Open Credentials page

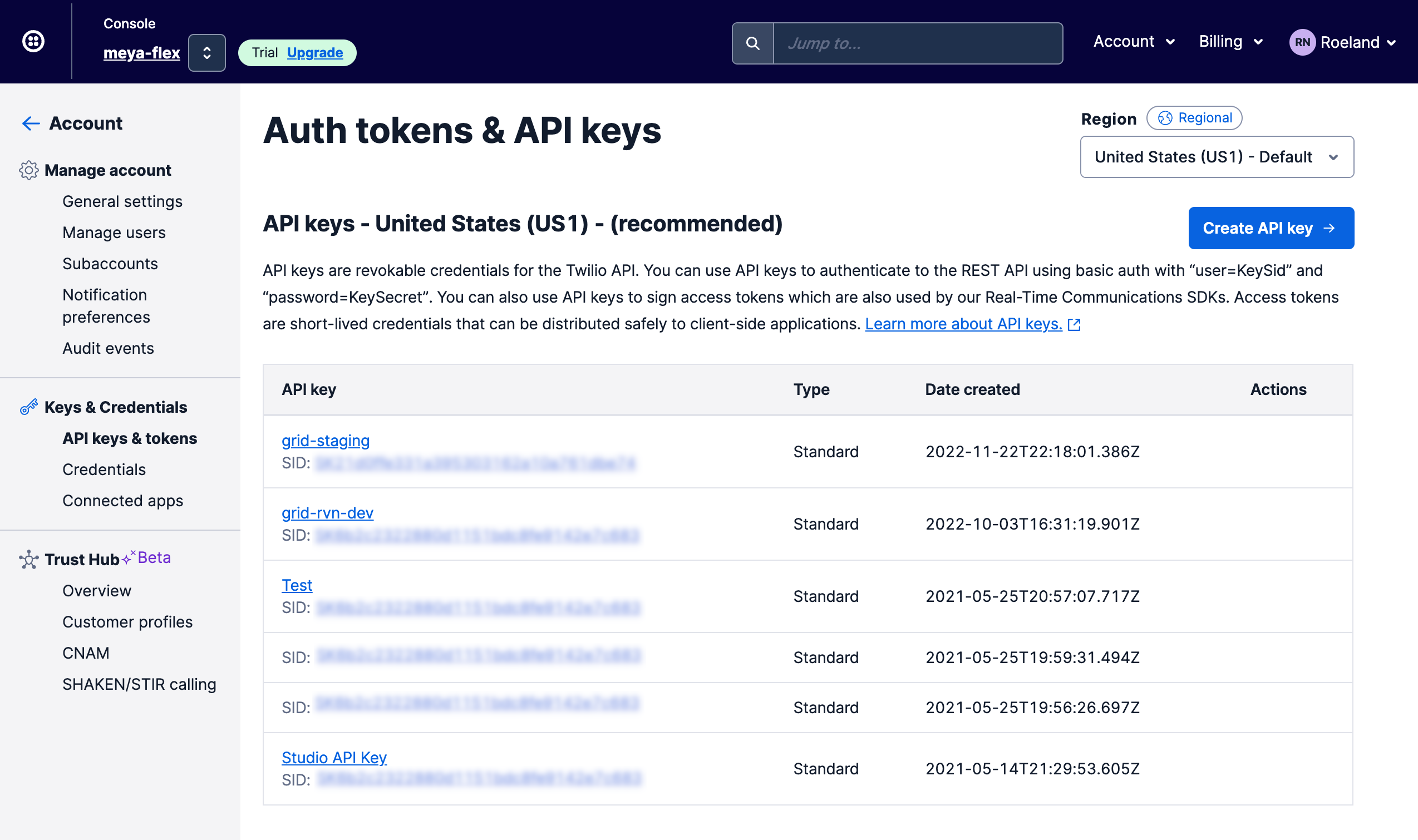(x=104, y=470)
